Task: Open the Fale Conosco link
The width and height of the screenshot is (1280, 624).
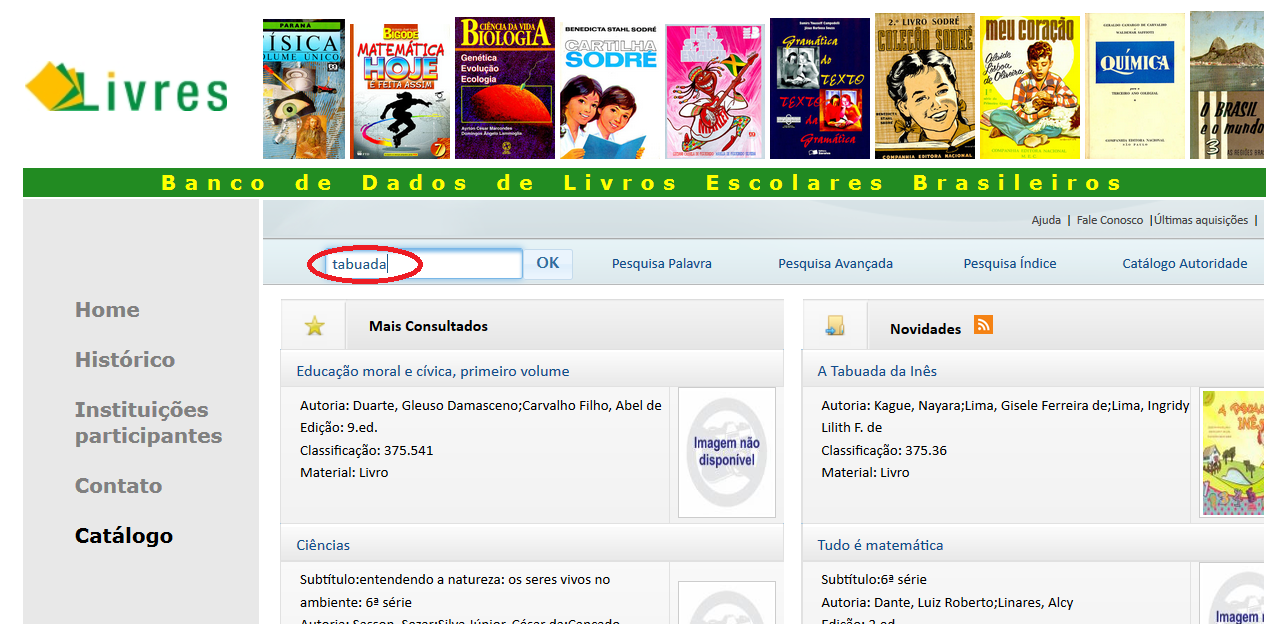Action: 1110,220
